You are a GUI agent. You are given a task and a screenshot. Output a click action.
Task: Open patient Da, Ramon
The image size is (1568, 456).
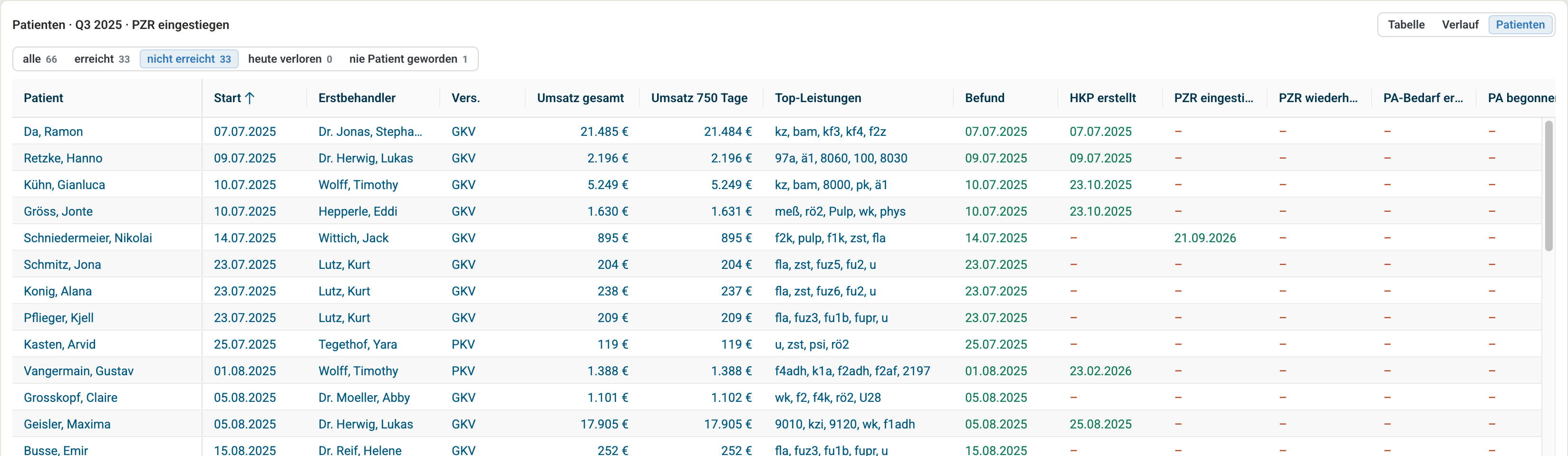[53, 131]
